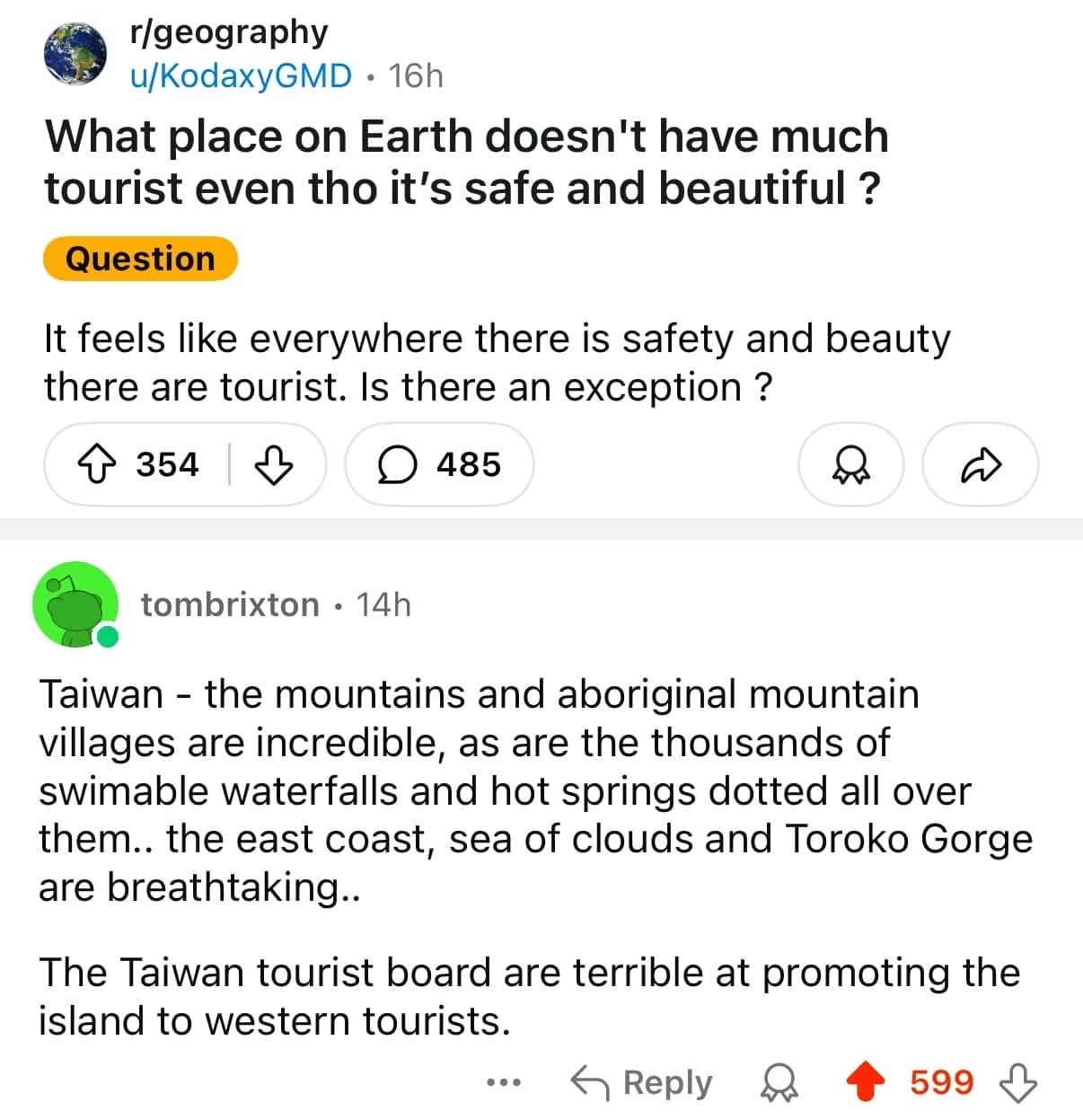Visit the r/geography community link
The width and height of the screenshot is (1083, 1120).
tap(229, 31)
